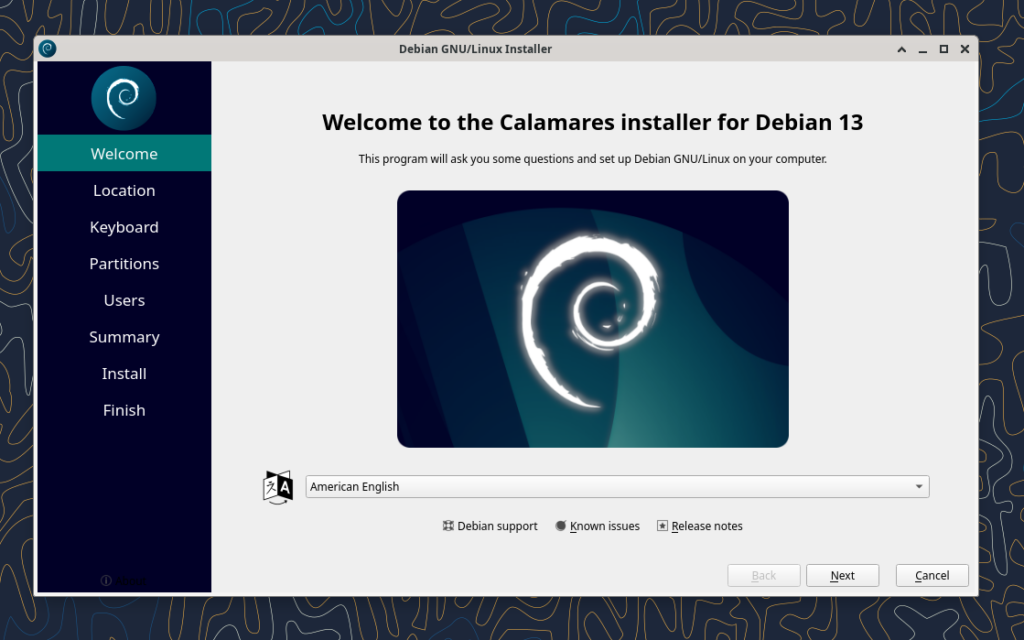
Task: Close the installer window
Action: point(965,49)
